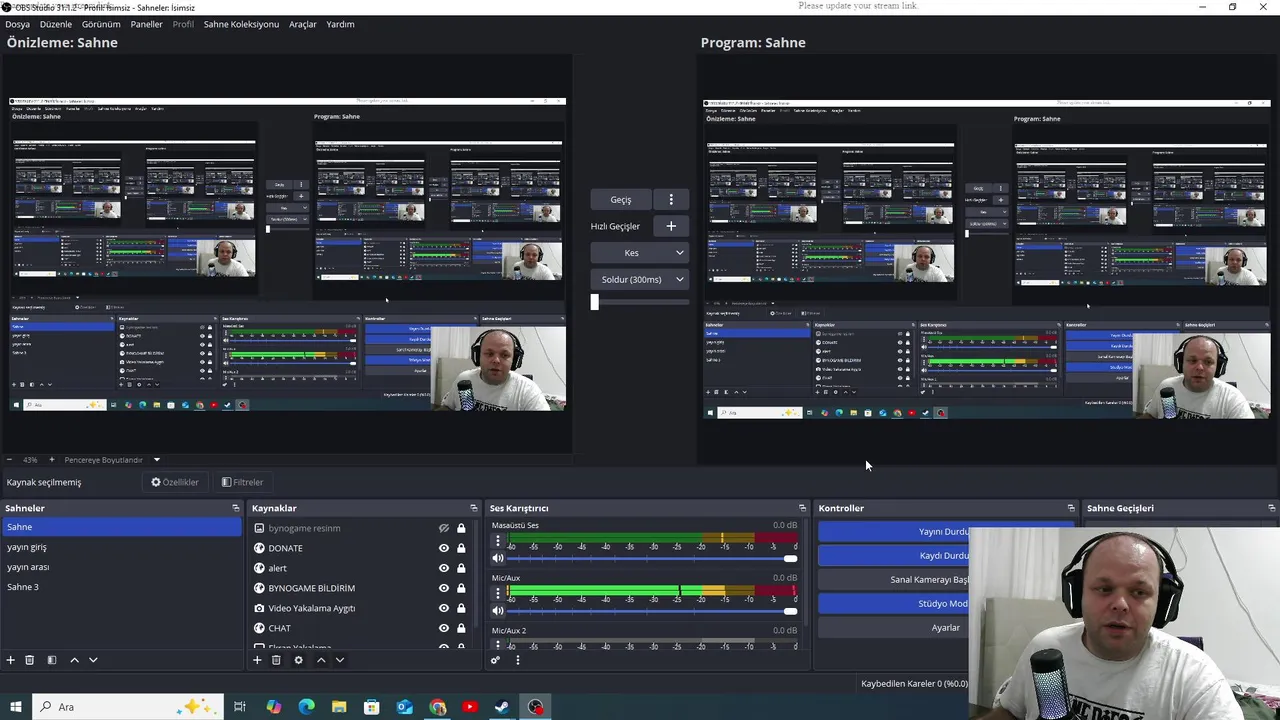Zoom in preview with the plus icon

point(52,460)
